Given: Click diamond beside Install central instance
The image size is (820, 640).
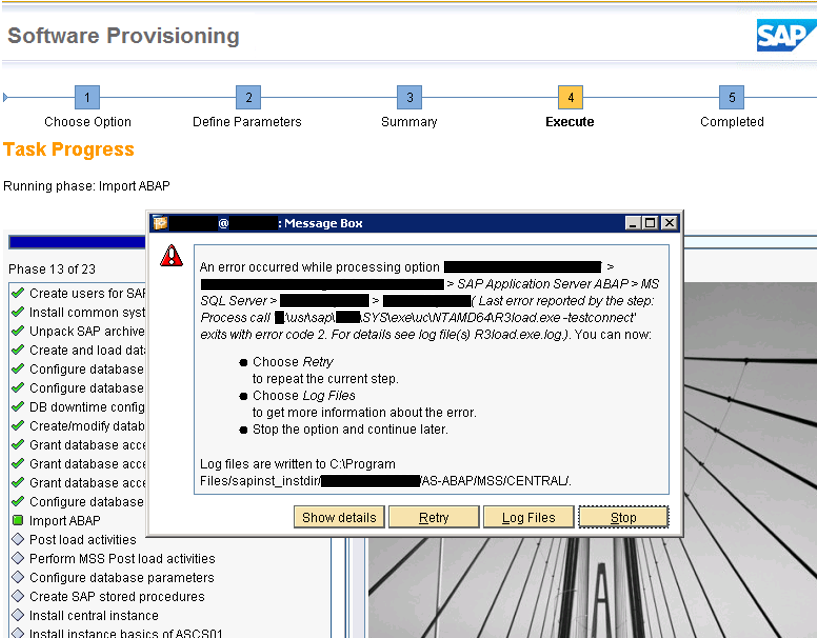Looking at the screenshot, I should 18,614.
